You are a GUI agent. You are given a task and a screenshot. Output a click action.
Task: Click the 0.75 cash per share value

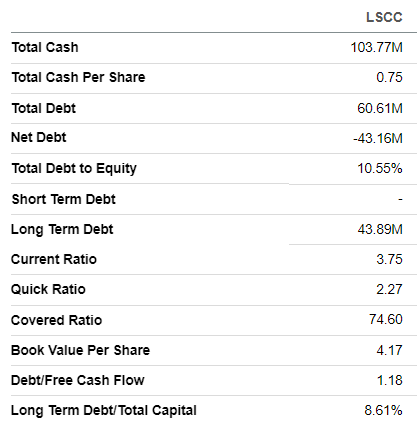pos(389,77)
